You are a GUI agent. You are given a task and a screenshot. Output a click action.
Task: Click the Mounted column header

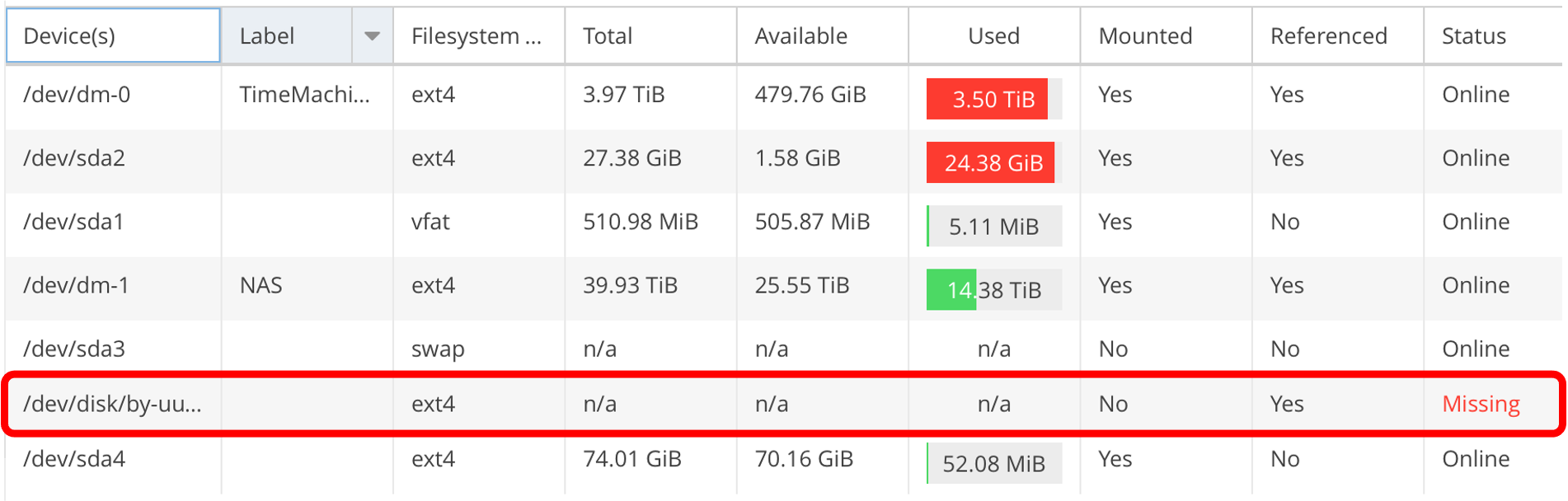point(1166,35)
